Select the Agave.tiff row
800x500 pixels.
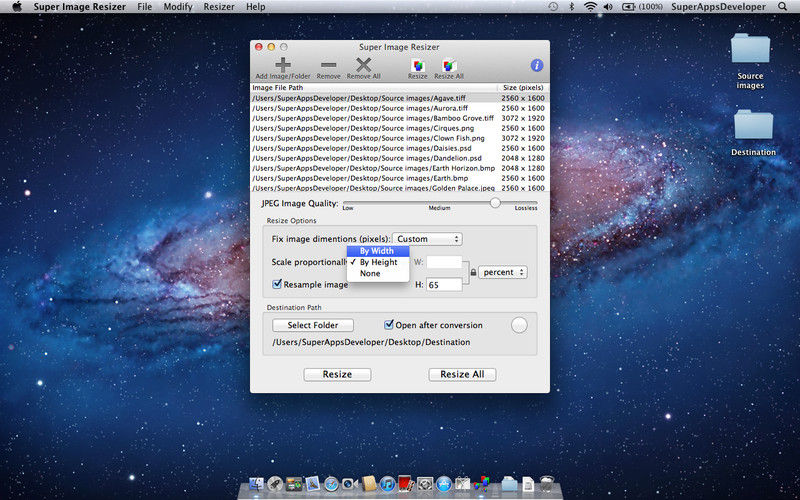(400, 98)
